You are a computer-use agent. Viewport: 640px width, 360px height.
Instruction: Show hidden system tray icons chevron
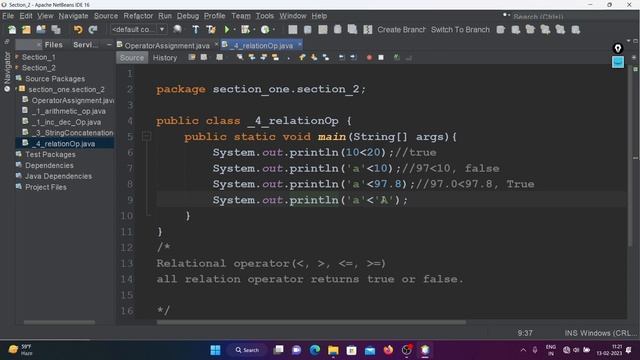pyautogui.click(x=523, y=350)
